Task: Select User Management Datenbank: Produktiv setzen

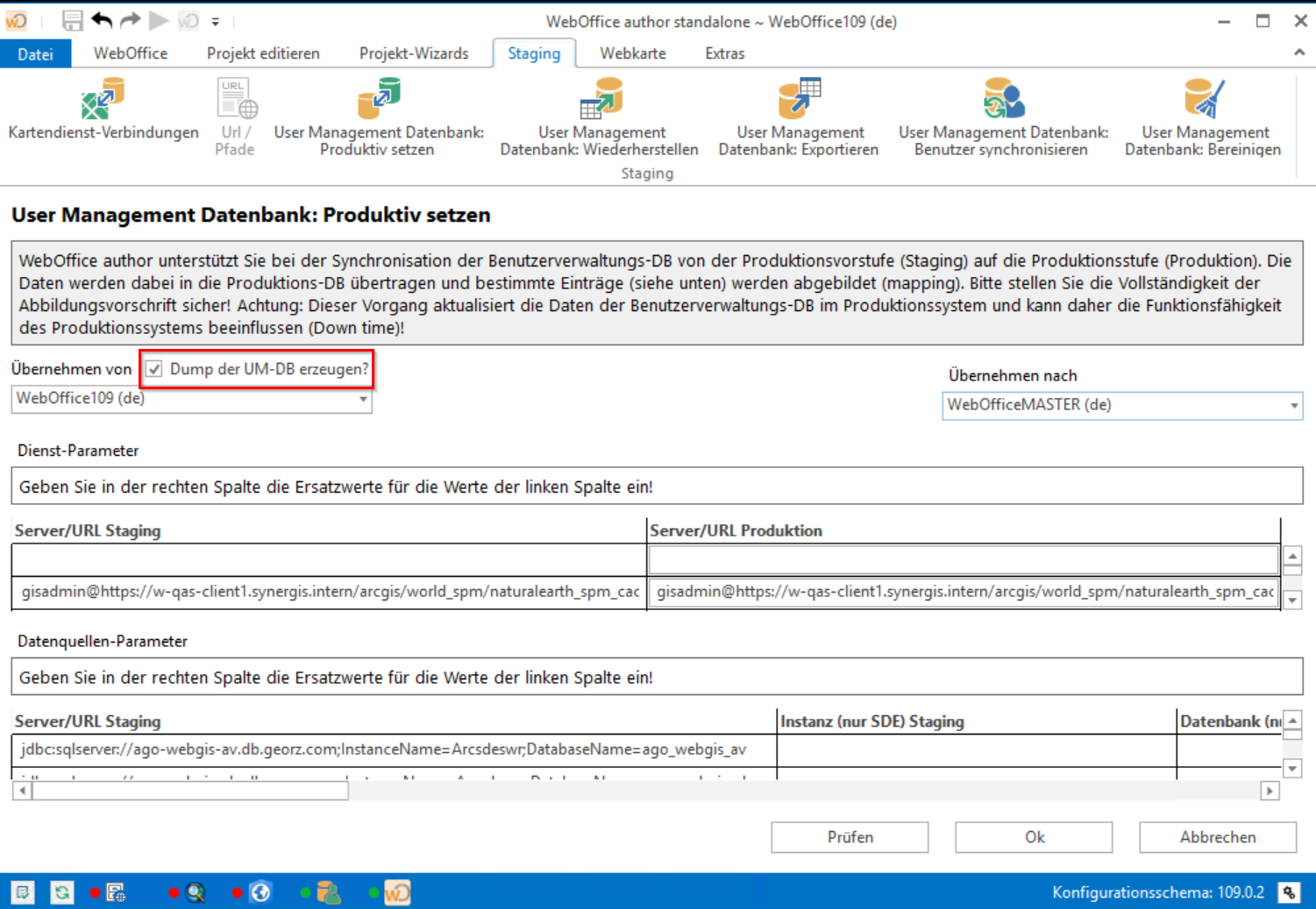Action: tap(379, 114)
